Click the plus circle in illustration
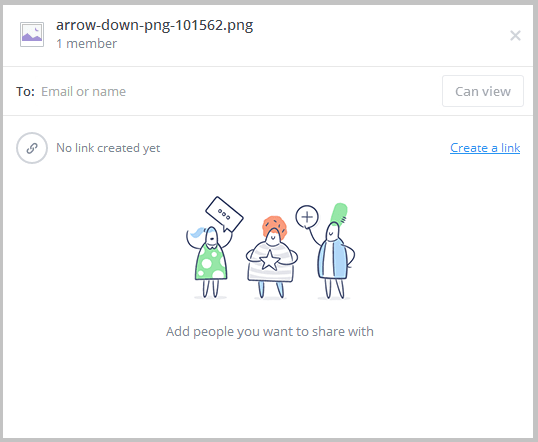Viewport: 538px width, 442px height. coord(307,217)
